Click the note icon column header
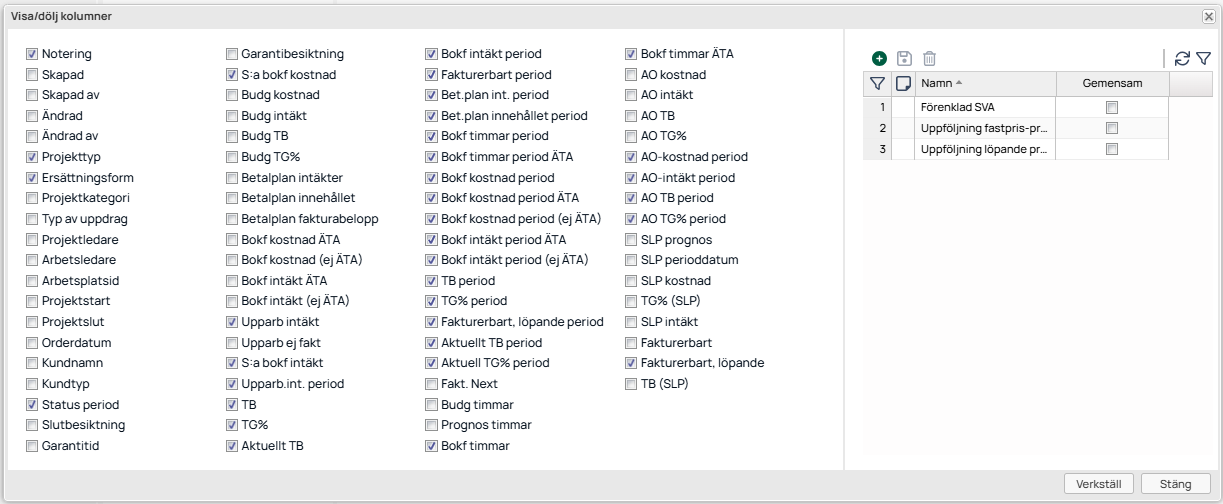 904,84
